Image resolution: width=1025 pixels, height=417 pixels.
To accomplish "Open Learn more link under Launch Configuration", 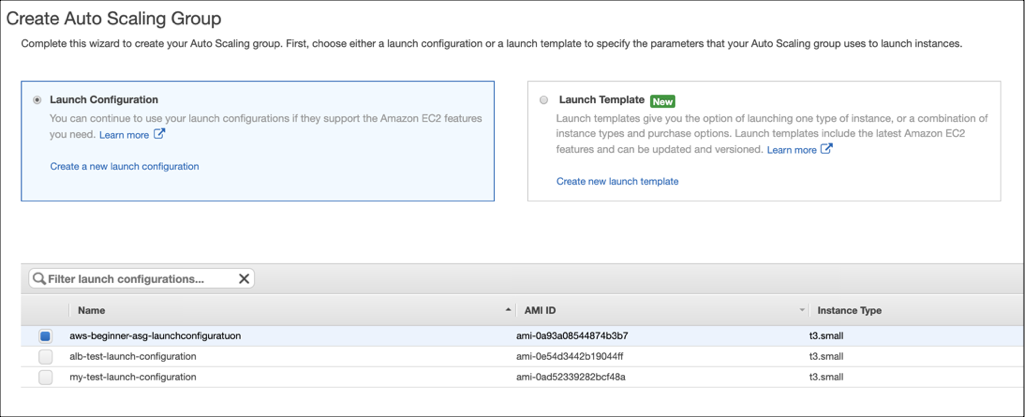I will (124, 135).
